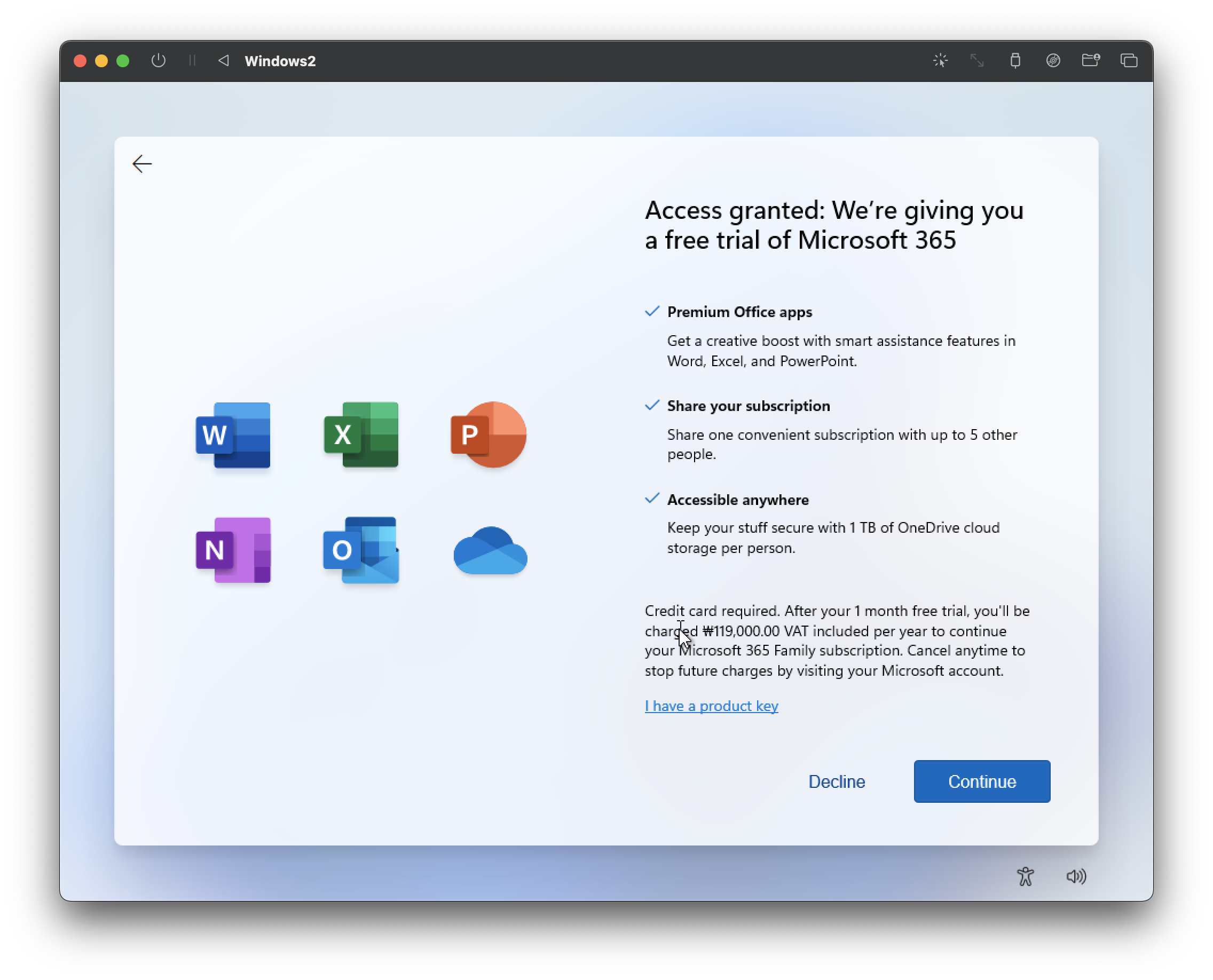Click the Outlook app icon
This screenshot has width=1213, height=980.
click(x=361, y=550)
